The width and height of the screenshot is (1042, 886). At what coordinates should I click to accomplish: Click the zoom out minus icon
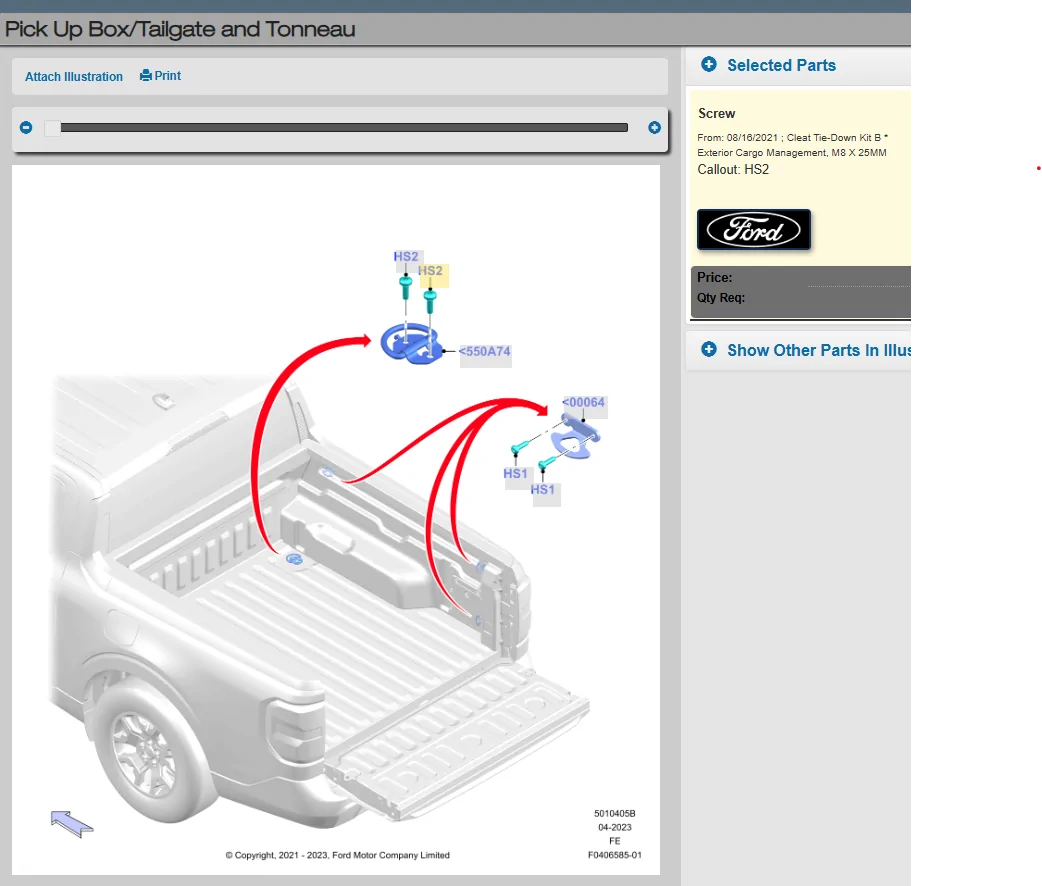[26, 127]
